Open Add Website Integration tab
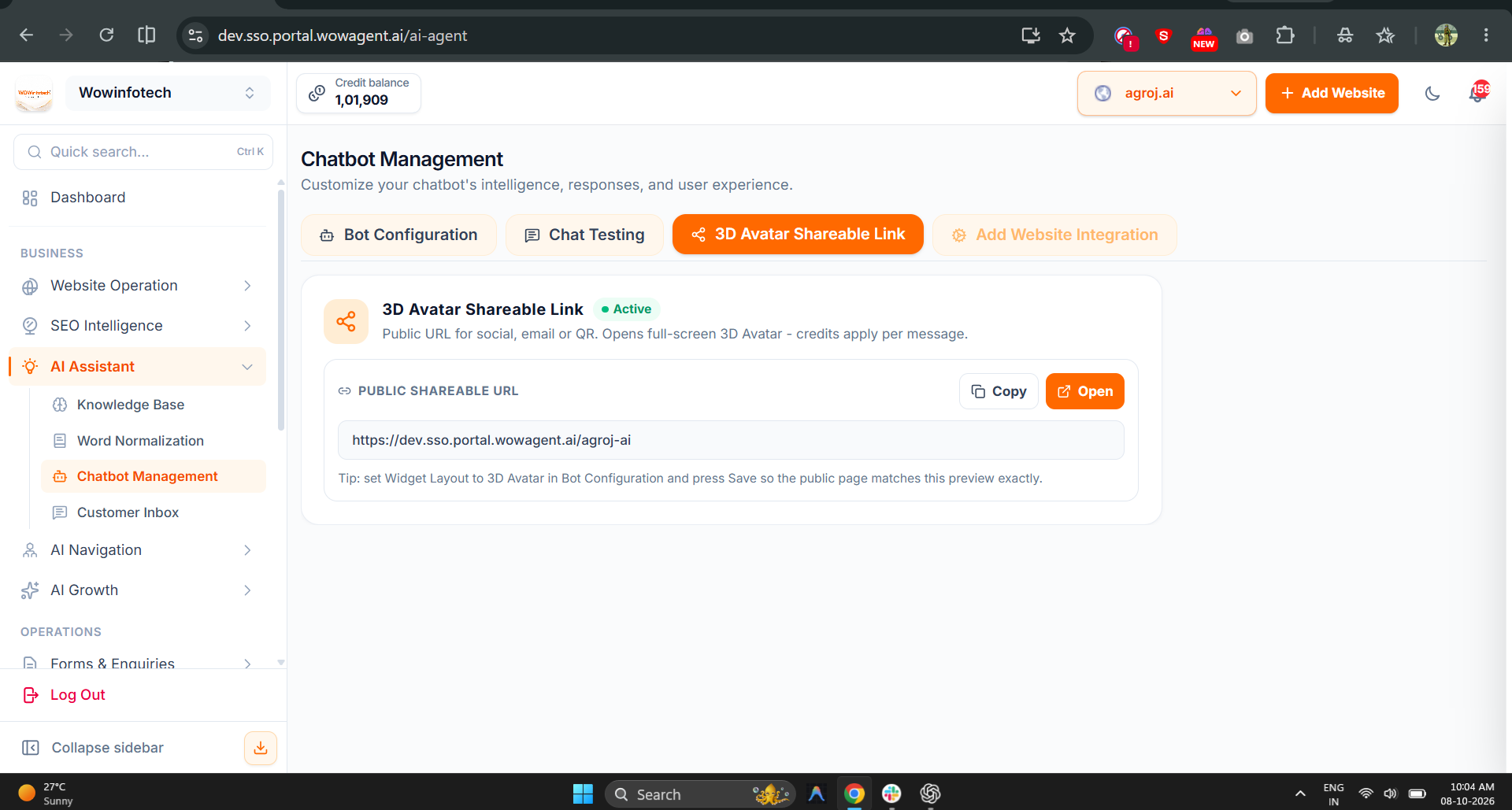Image resolution: width=1512 pixels, height=810 pixels. point(1054,235)
